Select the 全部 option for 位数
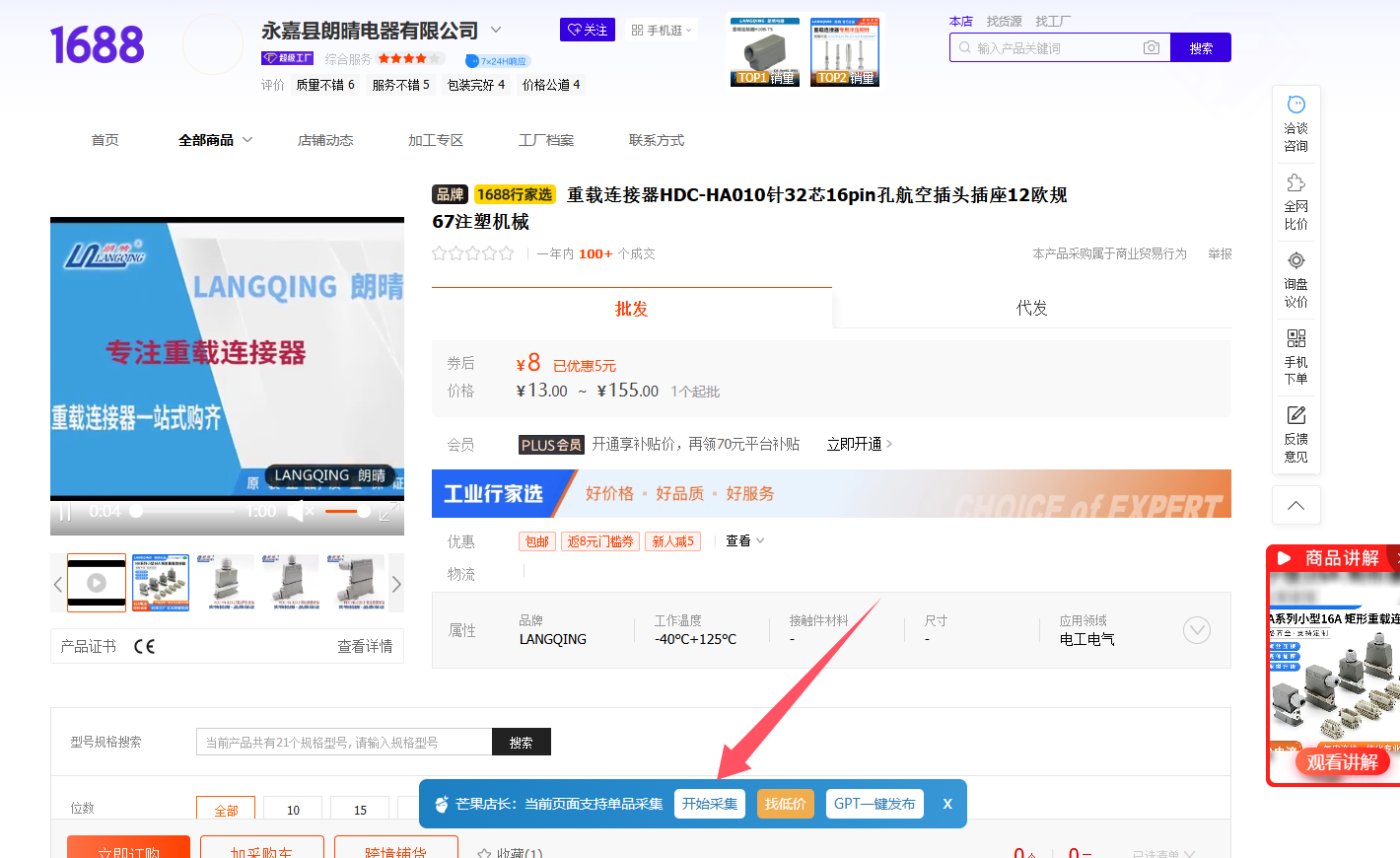Screen dimensions: 1400x858 point(226,808)
